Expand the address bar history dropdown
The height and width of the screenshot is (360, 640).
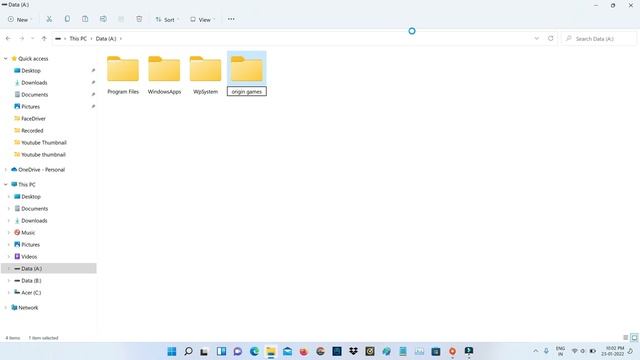pos(536,38)
